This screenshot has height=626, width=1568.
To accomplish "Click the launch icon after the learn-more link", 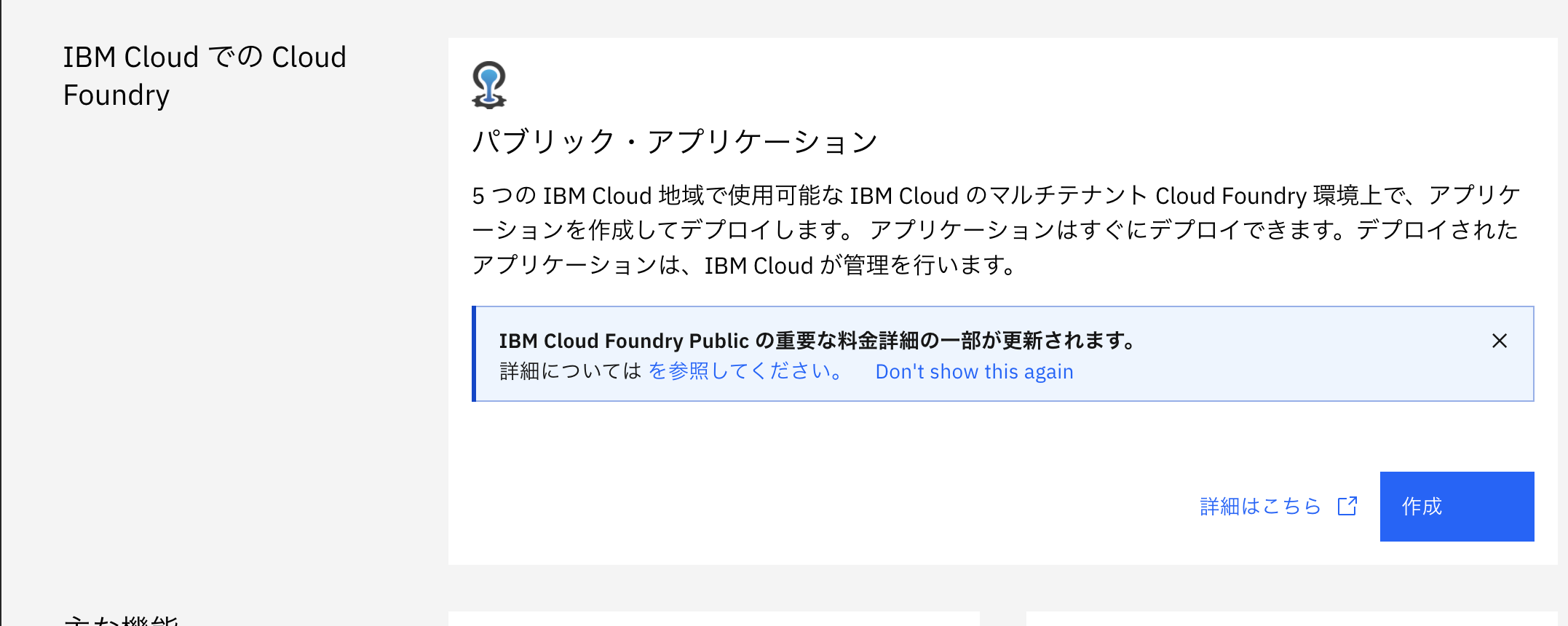I will (1349, 506).
